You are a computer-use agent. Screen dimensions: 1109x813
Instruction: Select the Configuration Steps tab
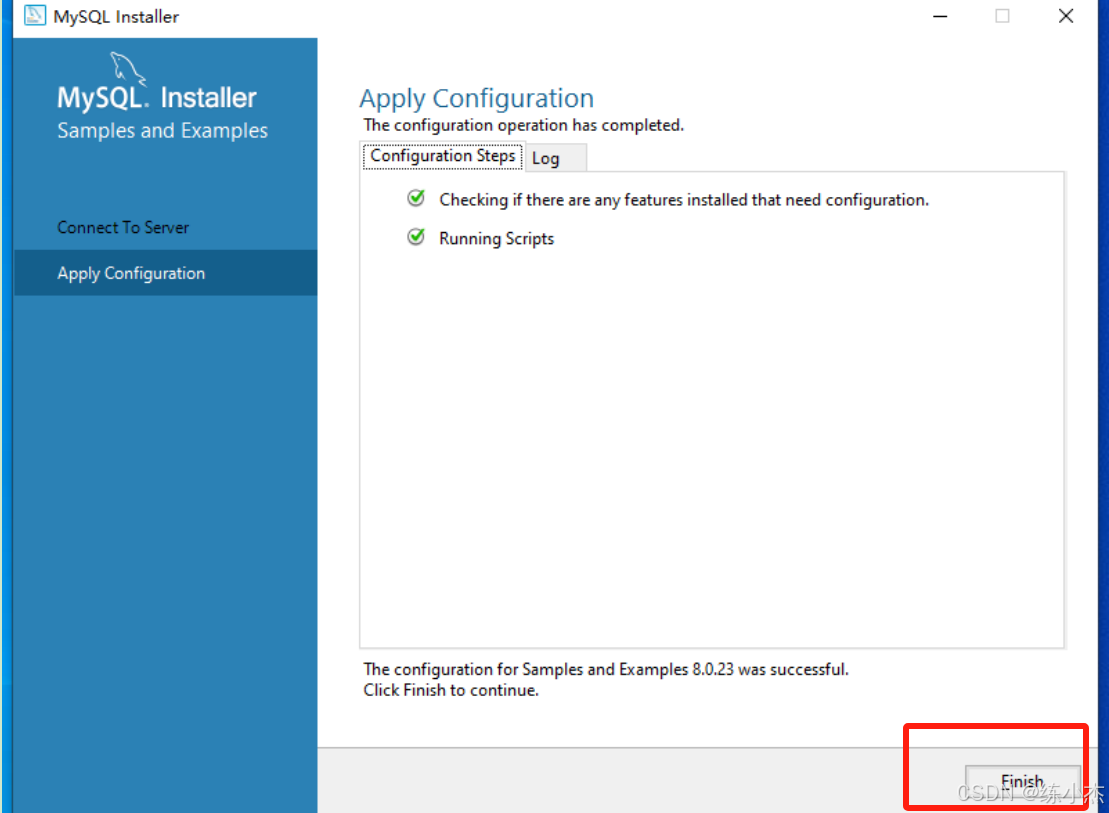pyautogui.click(x=443, y=156)
